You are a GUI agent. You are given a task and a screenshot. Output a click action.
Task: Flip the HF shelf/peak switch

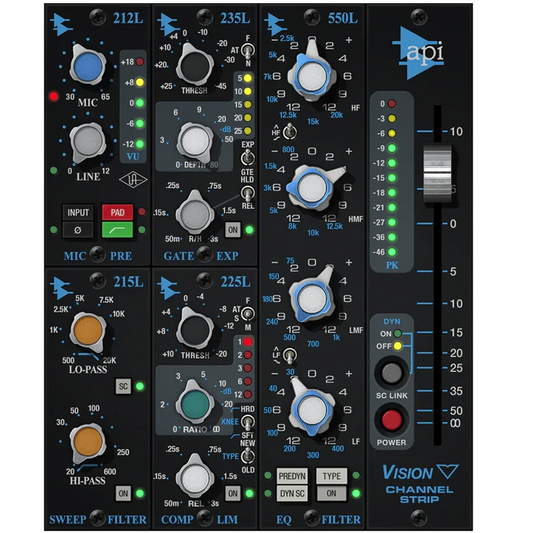290,132
